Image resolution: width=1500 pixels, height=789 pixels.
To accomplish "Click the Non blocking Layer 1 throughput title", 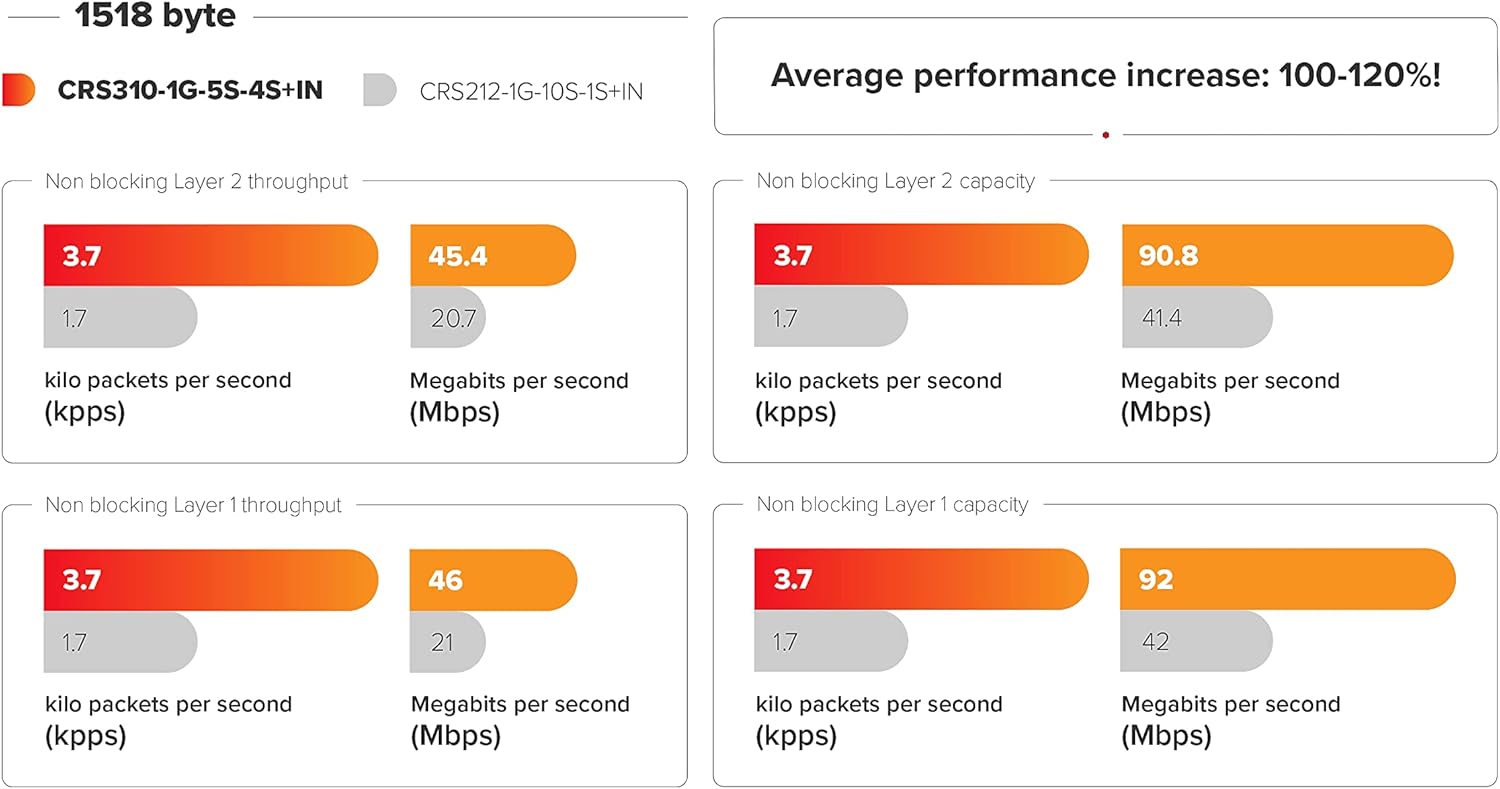I will (x=194, y=505).
